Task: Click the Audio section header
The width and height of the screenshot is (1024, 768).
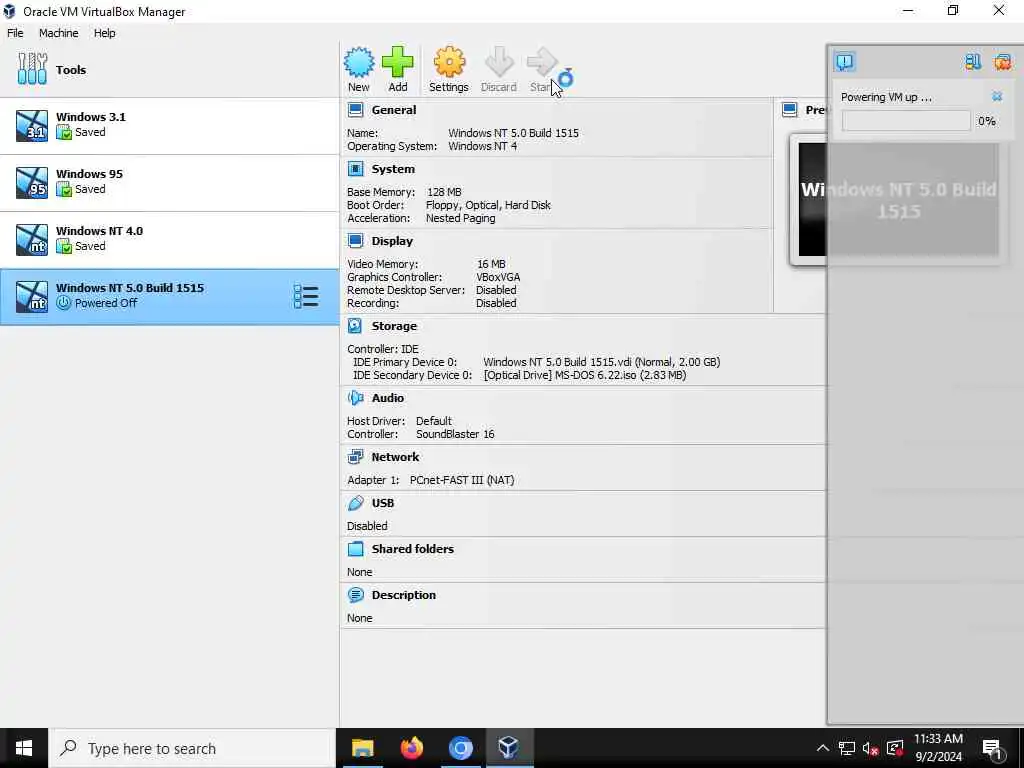Action: [388, 398]
